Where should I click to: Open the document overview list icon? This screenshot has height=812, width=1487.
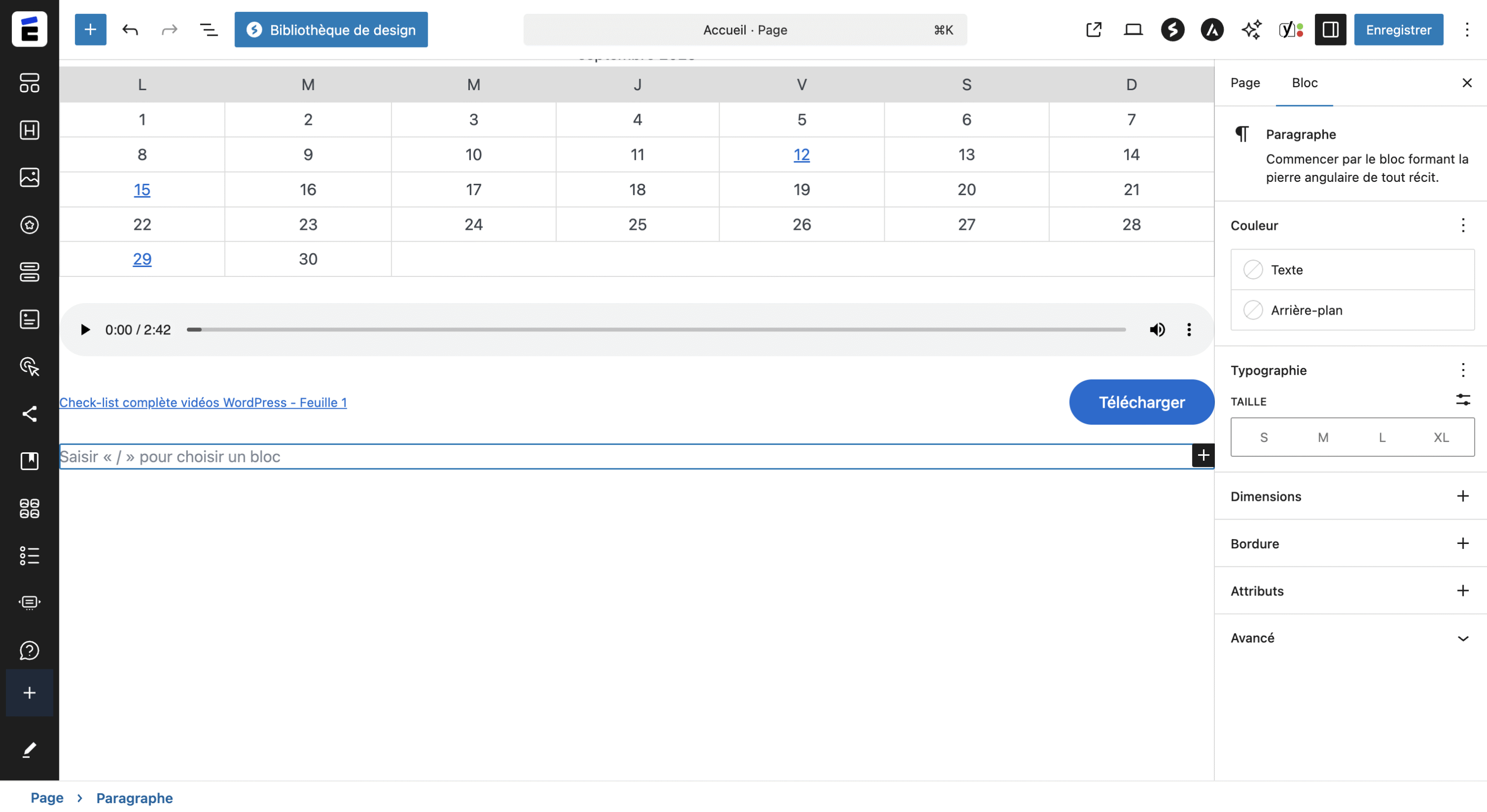(208, 29)
